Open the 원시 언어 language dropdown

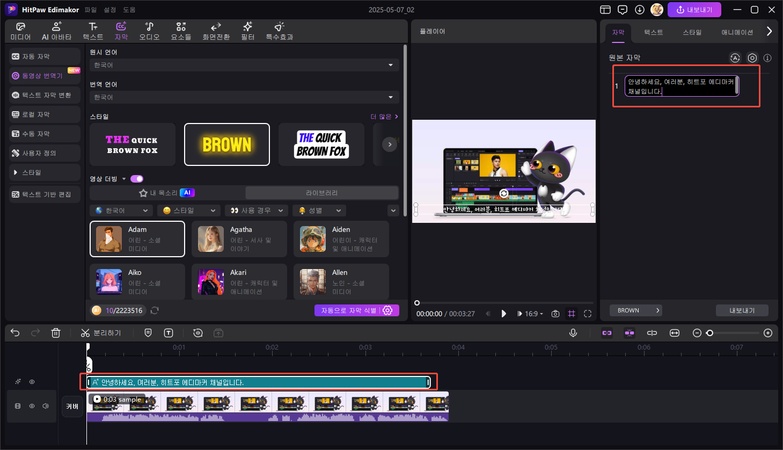click(x=245, y=65)
